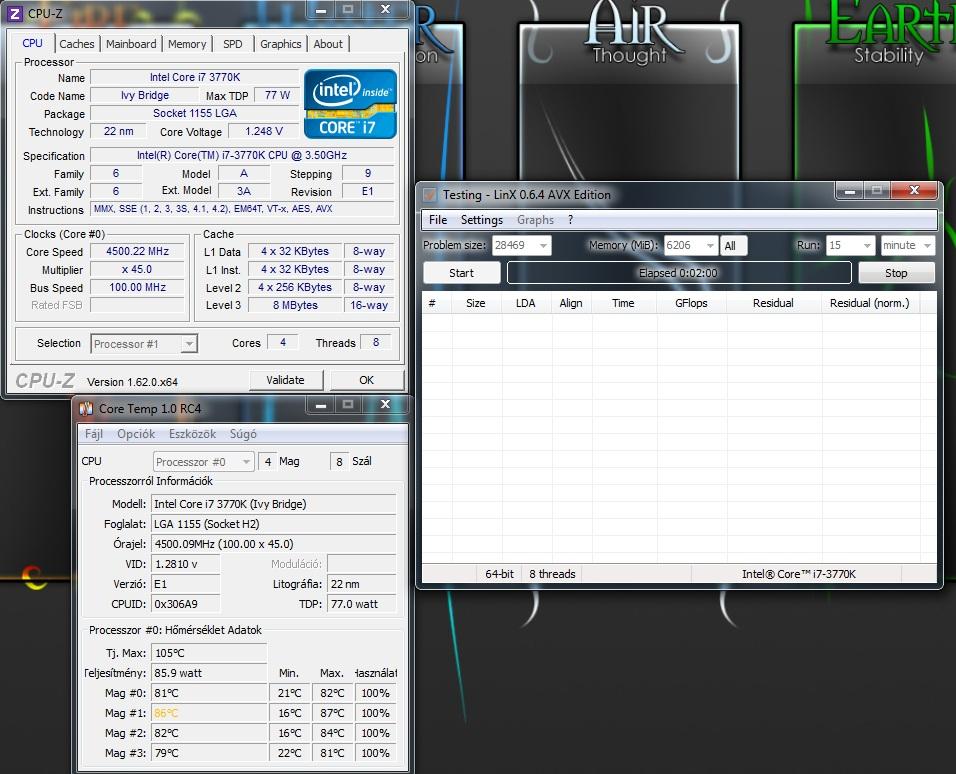Open the ? help menu in LinX
The width and height of the screenshot is (956, 774).
pyautogui.click(x=571, y=220)
